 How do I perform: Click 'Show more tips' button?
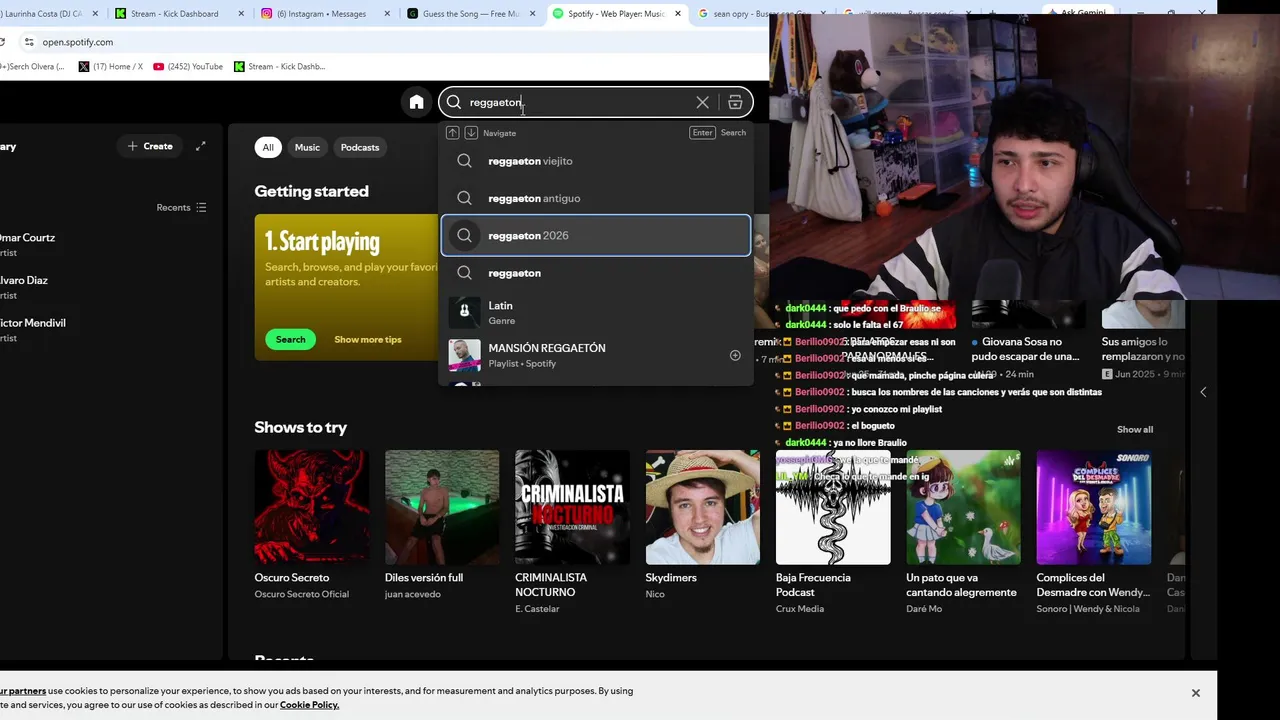[368, 339]
